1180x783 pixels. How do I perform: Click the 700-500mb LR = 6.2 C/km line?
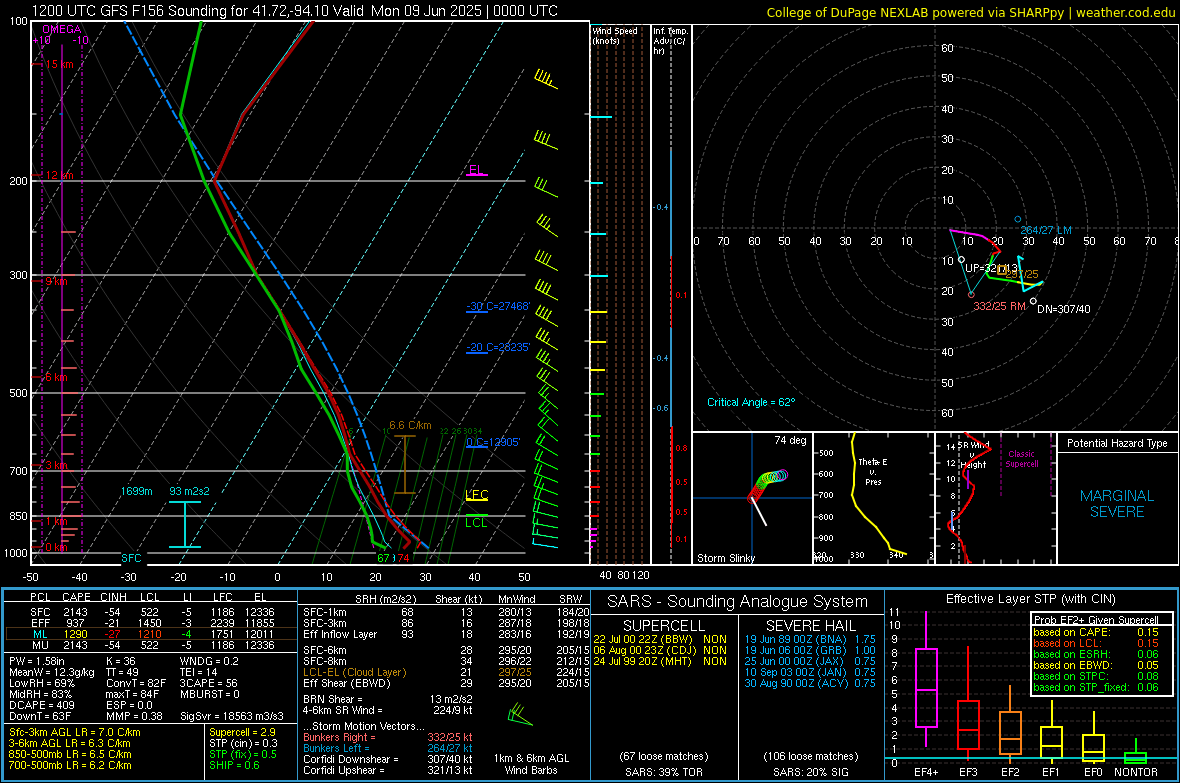tap(70, 766)
